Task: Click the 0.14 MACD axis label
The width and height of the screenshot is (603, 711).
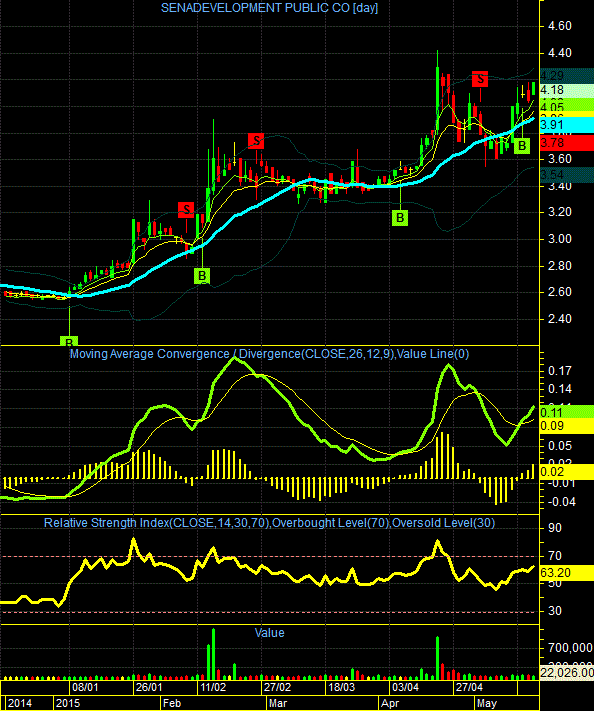Action: (x=559, y=389)
